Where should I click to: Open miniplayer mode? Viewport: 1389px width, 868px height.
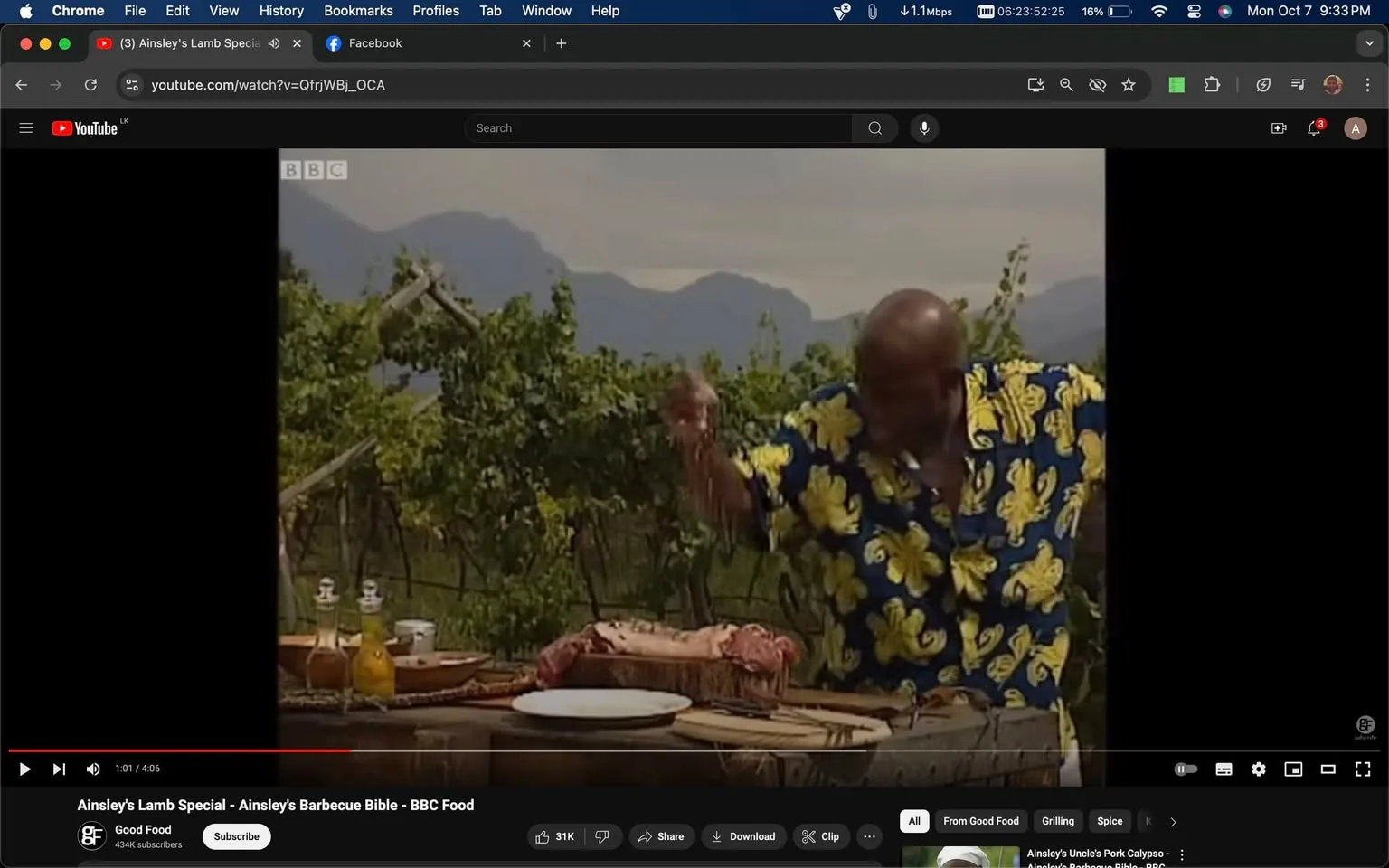(x=1292, y=769)
